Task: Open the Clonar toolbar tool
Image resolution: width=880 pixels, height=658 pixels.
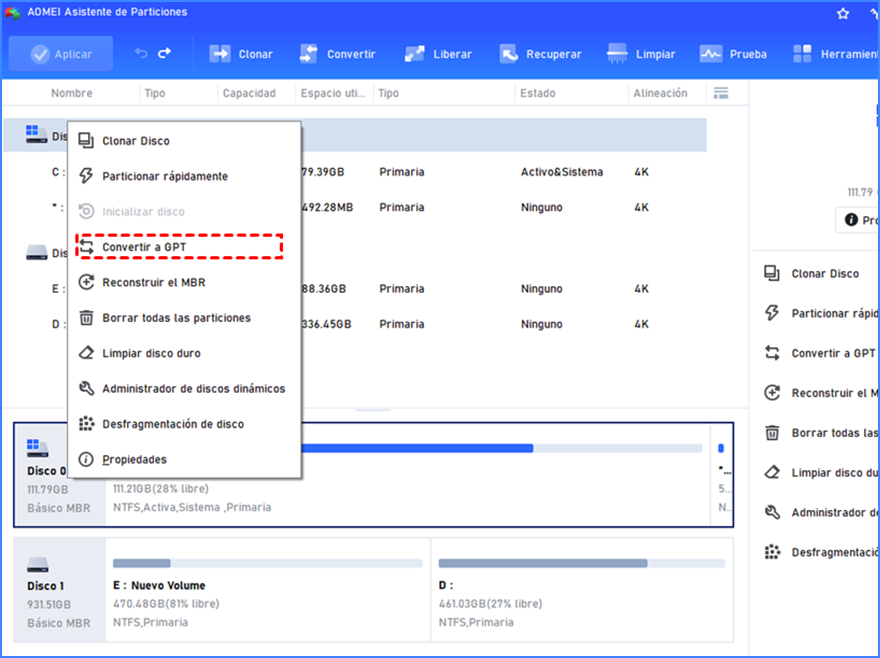Action: 241,54
